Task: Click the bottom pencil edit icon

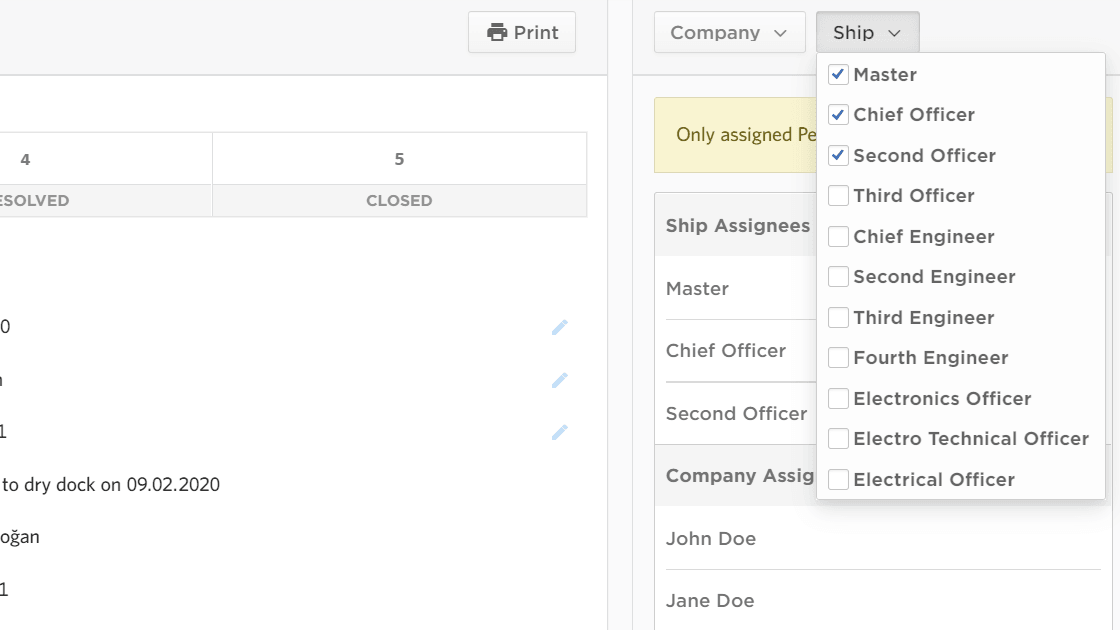Action: (x=560, y=432)
